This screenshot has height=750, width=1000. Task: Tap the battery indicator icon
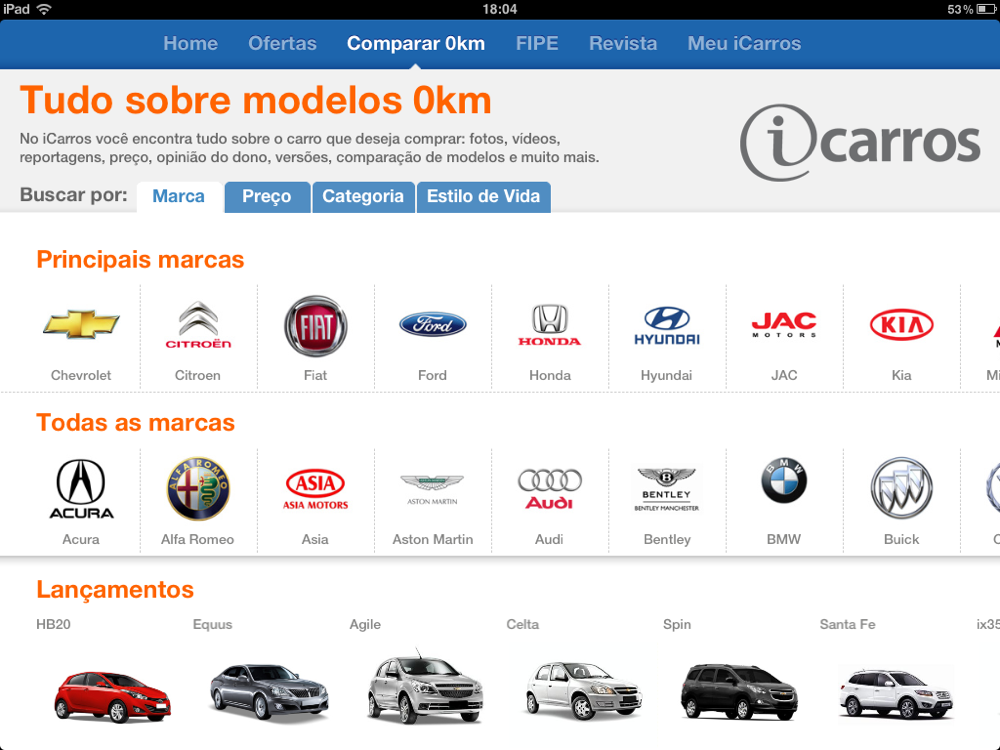986,9
